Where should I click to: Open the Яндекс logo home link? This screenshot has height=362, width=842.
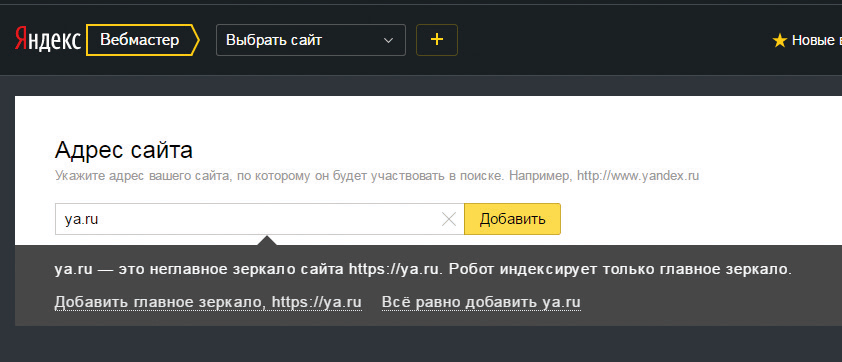[x=48, y=40]
